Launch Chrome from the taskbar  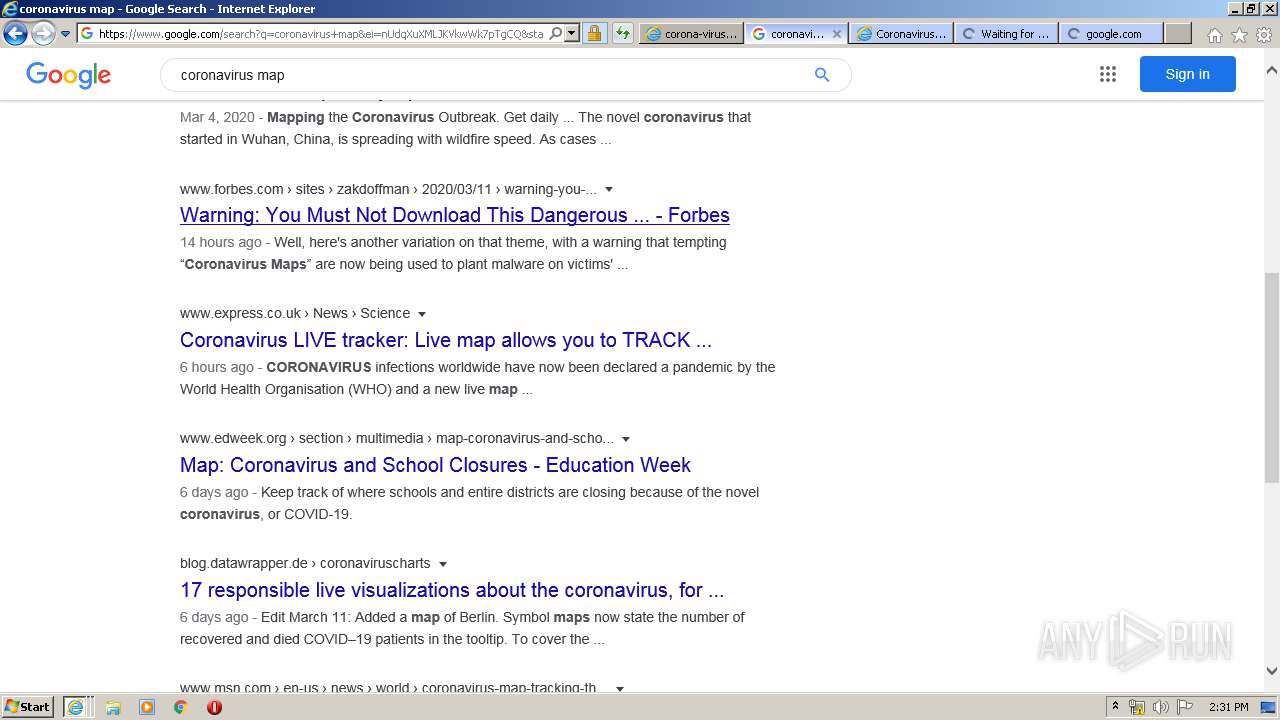coord(181,707)
